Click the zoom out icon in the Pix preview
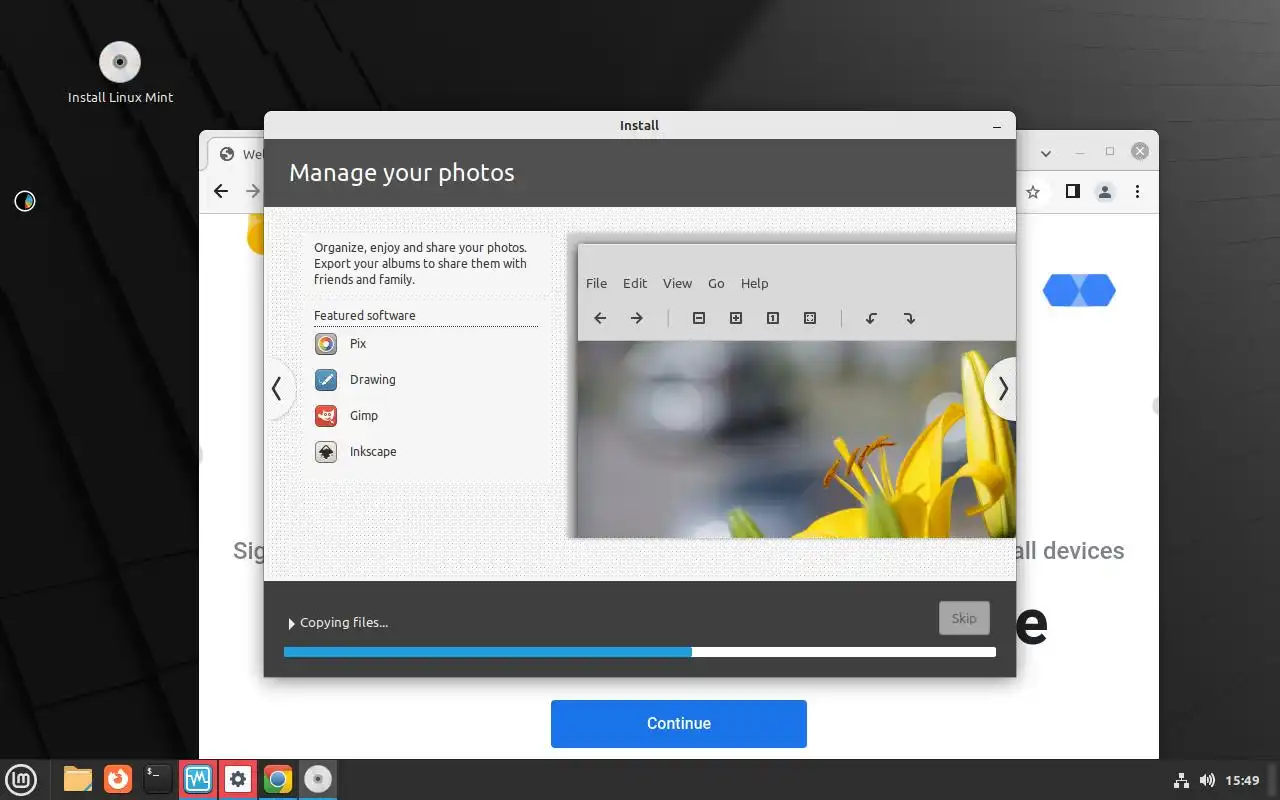Viewport: 1280px width, 800px height. pos(699,318)
